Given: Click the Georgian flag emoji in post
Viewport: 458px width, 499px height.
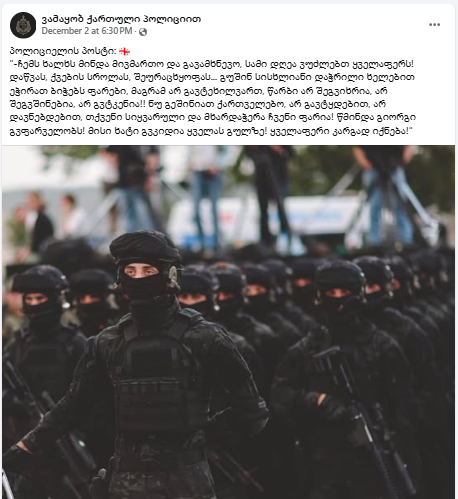Looking at the screenshot, I should pos(125,51).
